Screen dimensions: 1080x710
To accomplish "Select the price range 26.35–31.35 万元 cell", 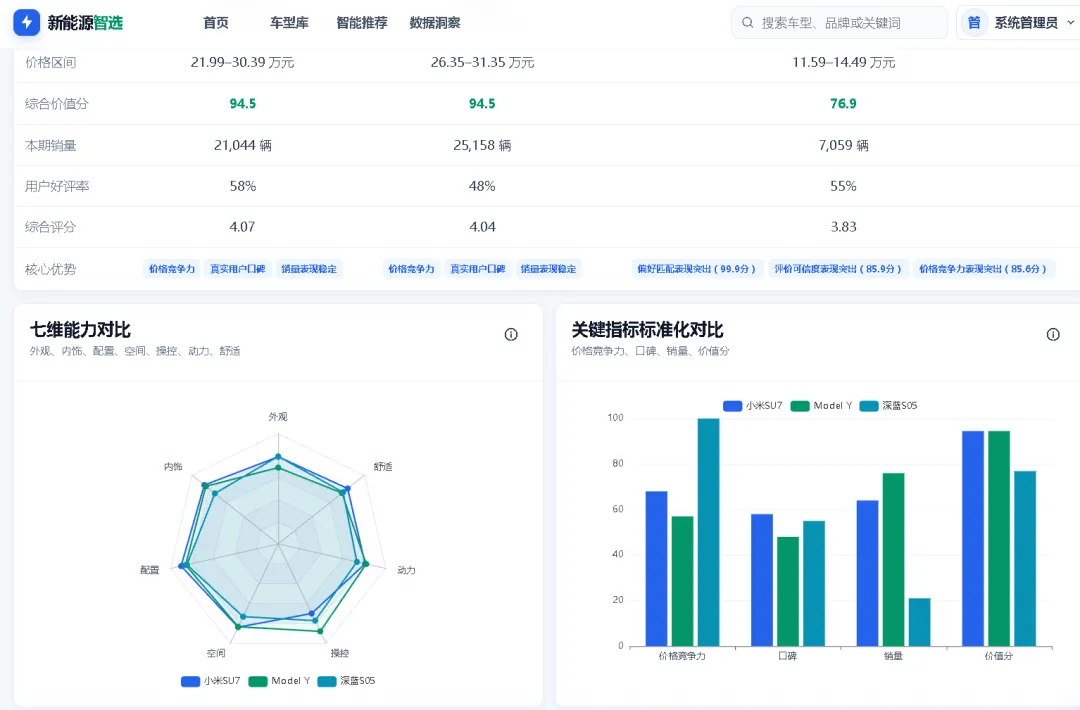I will pos(482,63).
